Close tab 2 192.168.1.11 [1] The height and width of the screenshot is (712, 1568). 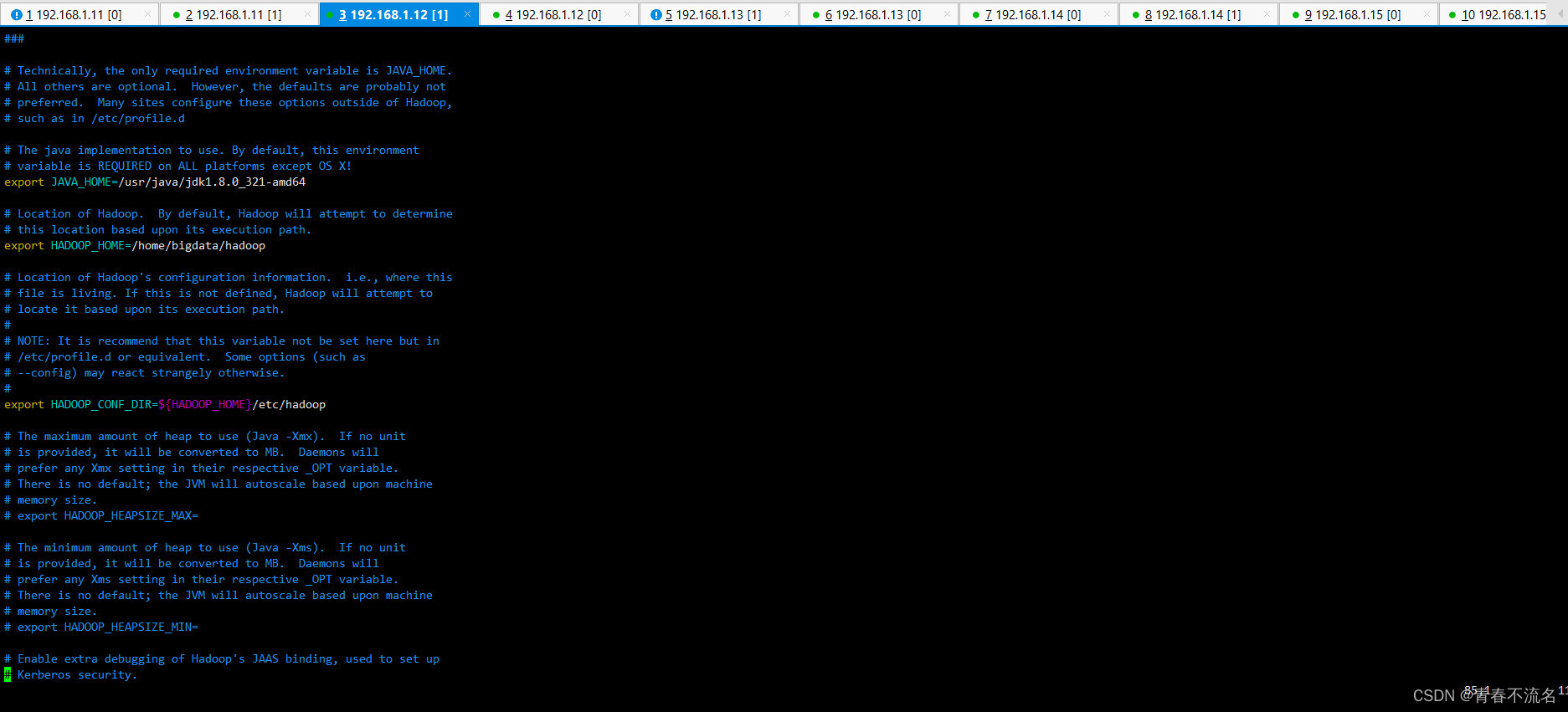tap(308, 14)
